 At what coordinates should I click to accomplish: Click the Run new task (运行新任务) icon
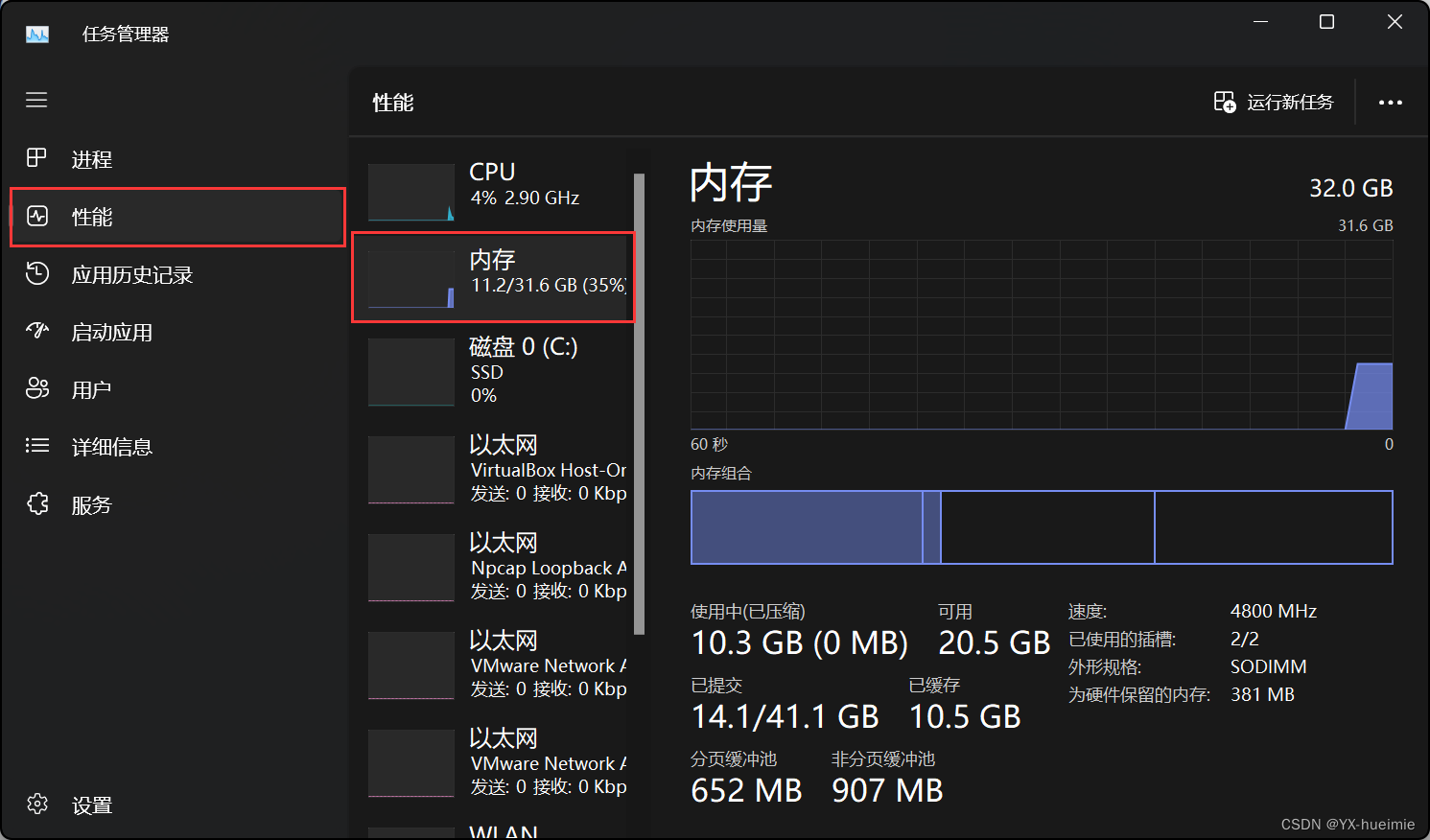pos(1225,102)
